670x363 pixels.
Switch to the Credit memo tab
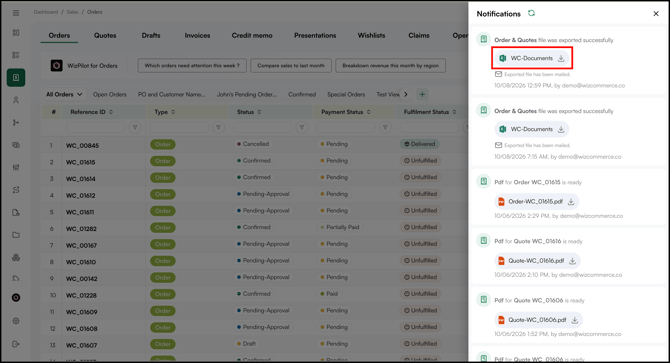coord(252,35)
